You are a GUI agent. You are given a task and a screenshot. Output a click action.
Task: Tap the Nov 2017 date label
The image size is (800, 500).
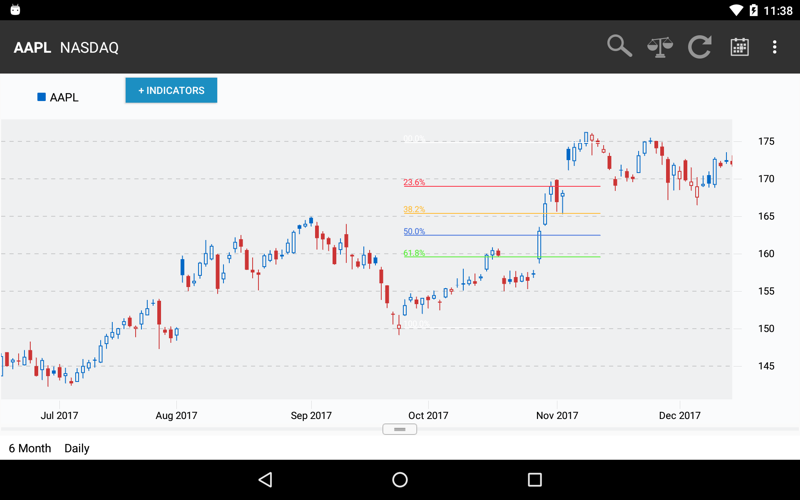(x=557, y=415)
